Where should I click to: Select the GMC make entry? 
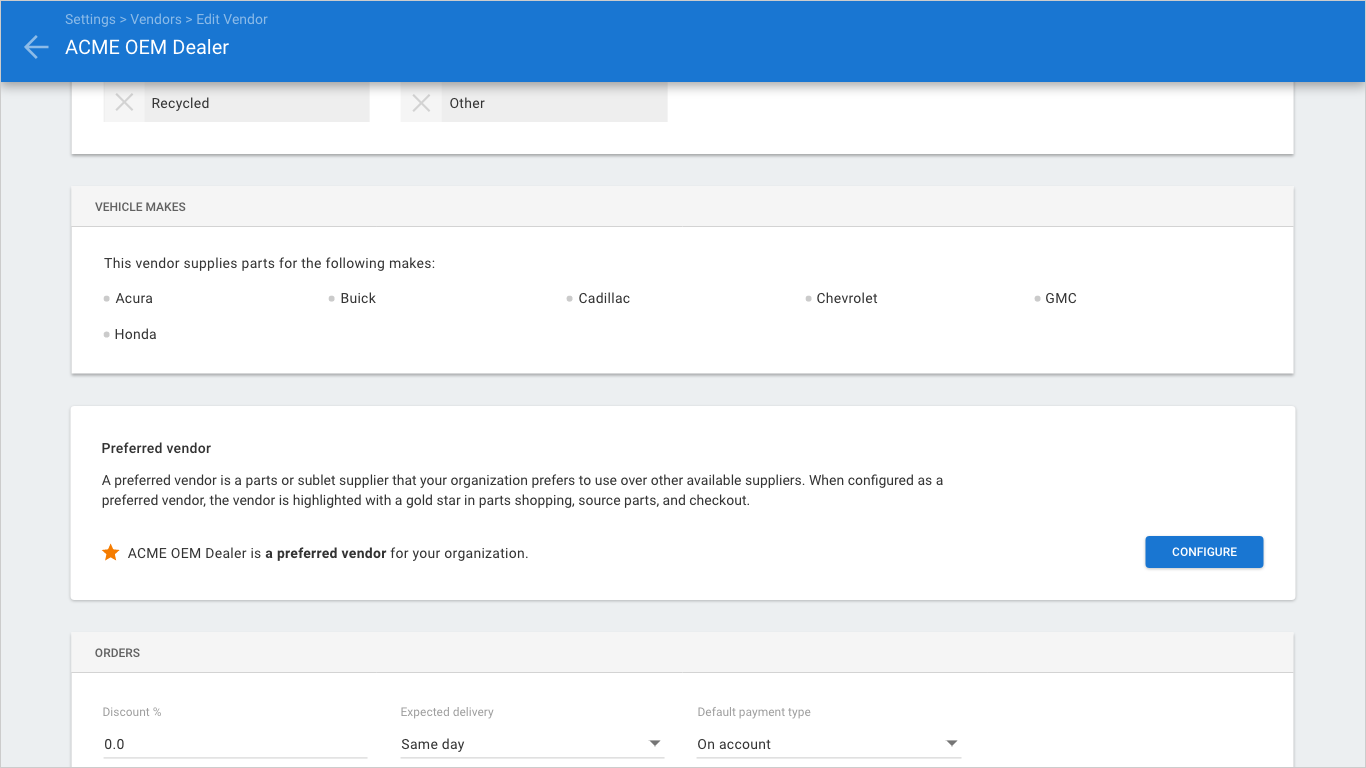coord(1061,298)
